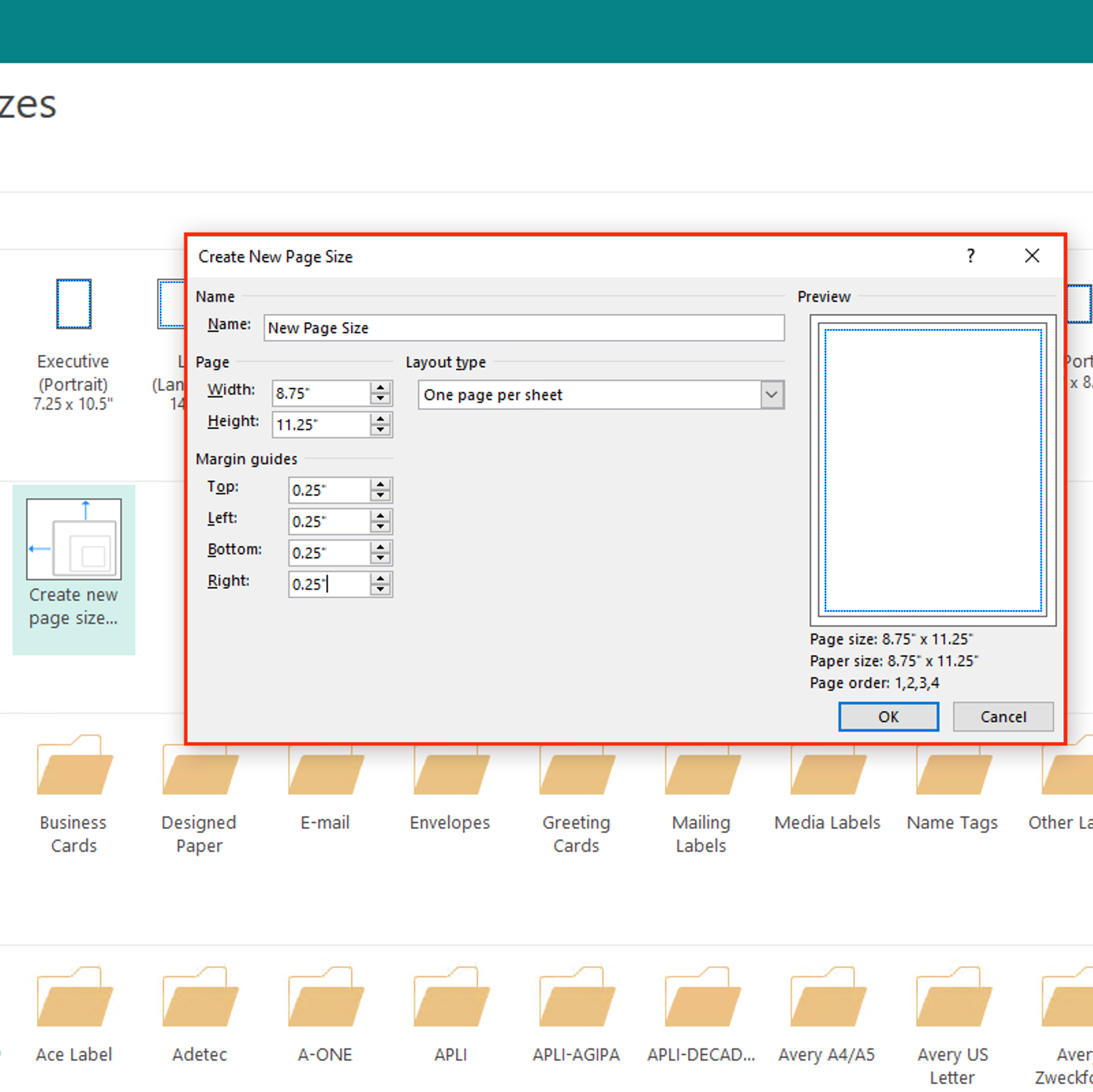Edit the Name text field
Image resolution: width=1093 pixels, height=1092 pixels.
(x=524, y=328)
